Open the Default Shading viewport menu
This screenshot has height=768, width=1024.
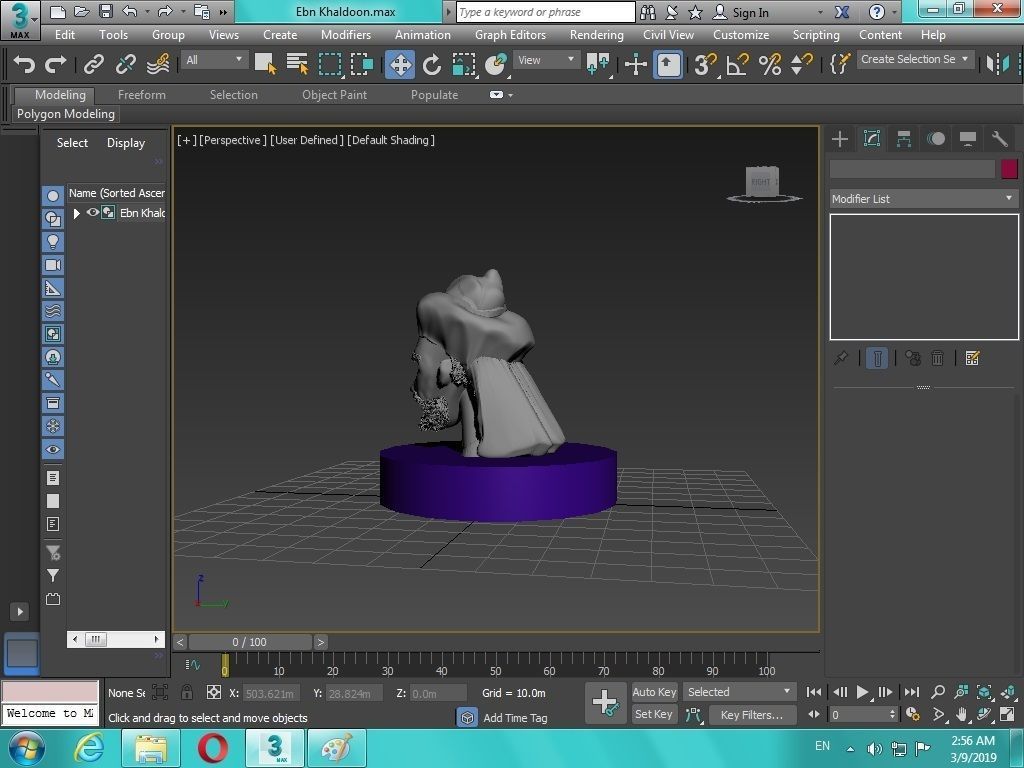(391, 140)
